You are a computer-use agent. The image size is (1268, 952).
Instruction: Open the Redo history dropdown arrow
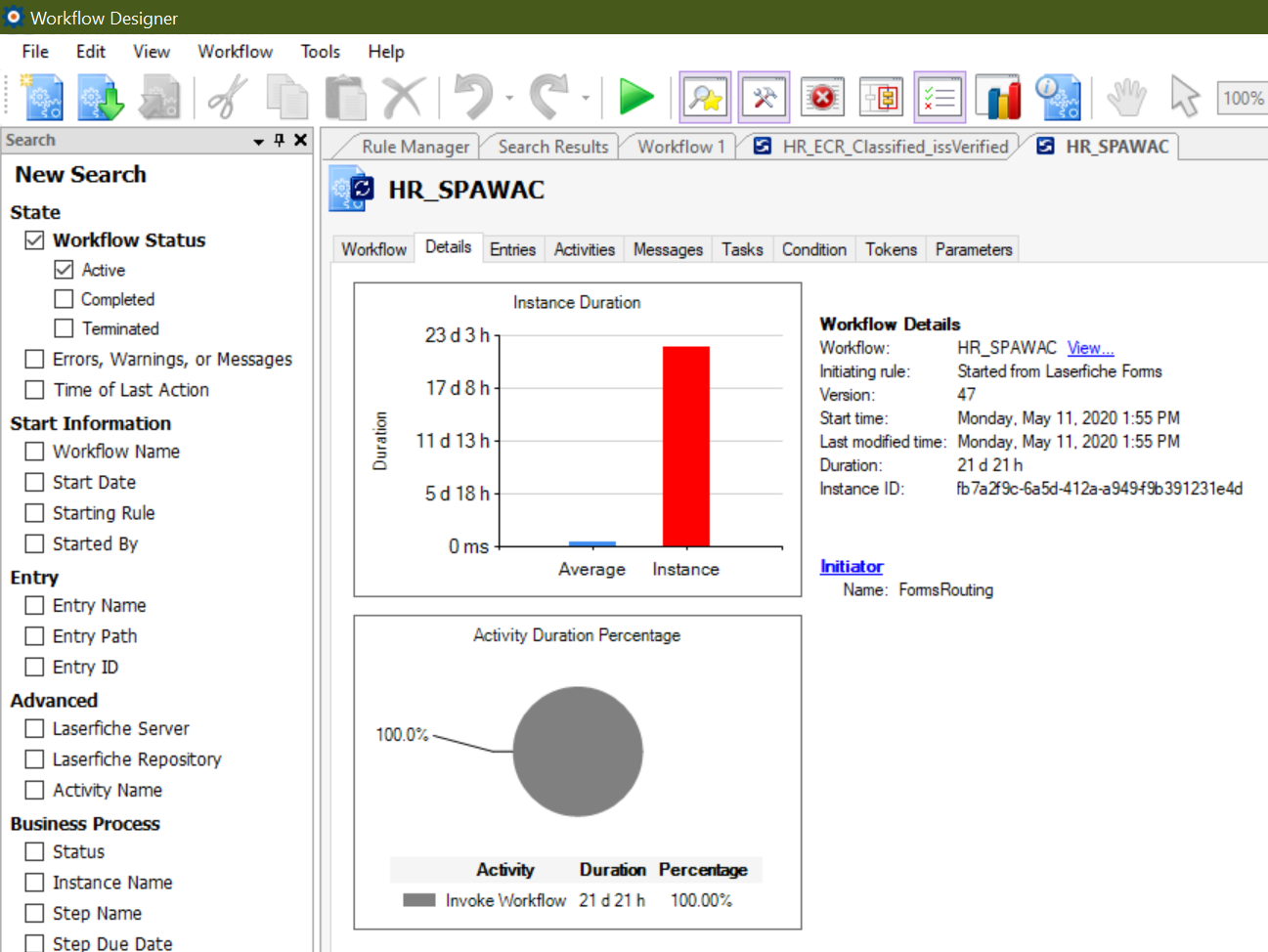click(x=586, y=98)
